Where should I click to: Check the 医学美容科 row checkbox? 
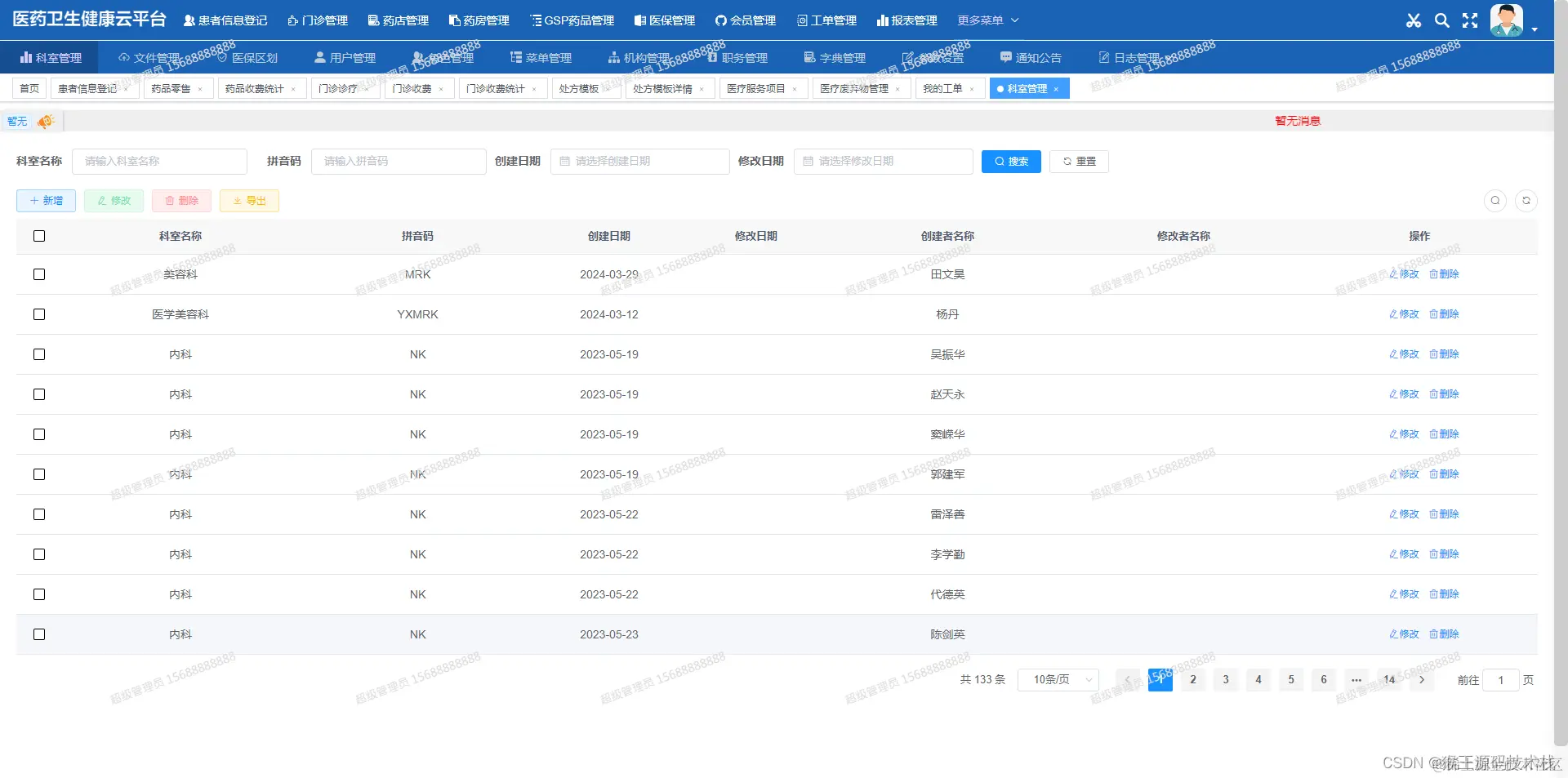point(39,314)
